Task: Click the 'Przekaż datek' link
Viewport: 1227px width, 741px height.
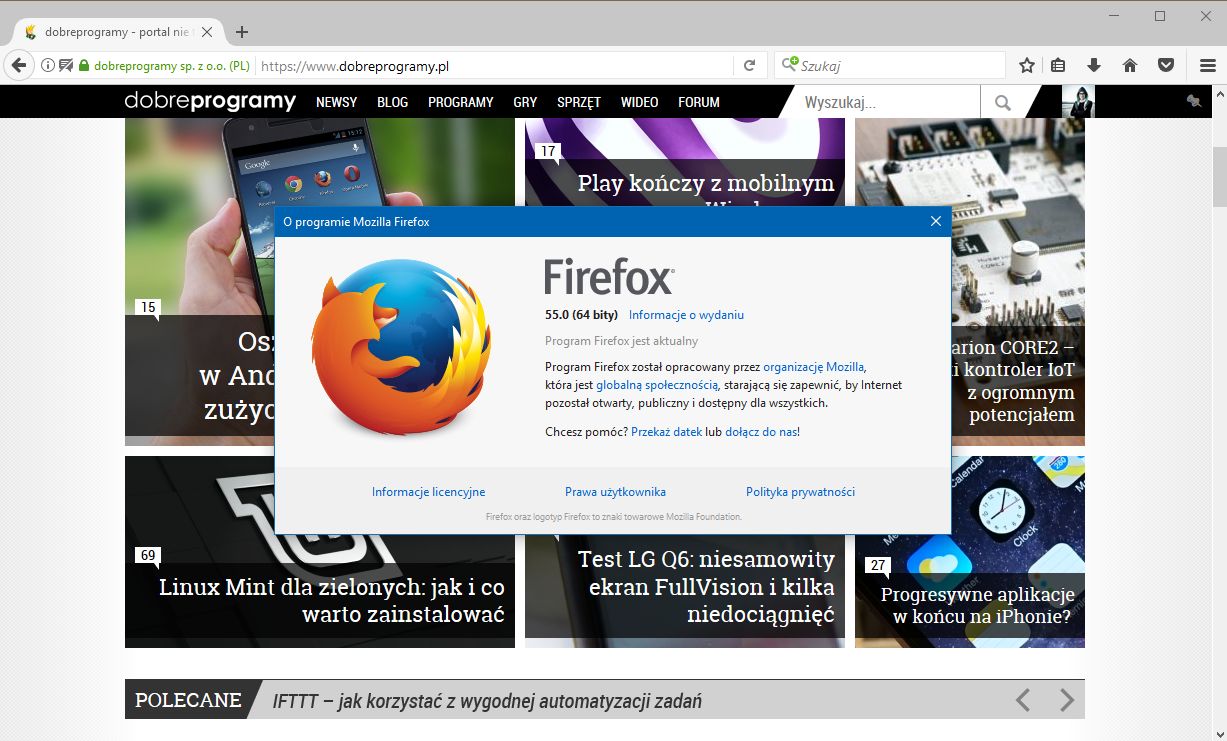Action: (x=666, y=432)
